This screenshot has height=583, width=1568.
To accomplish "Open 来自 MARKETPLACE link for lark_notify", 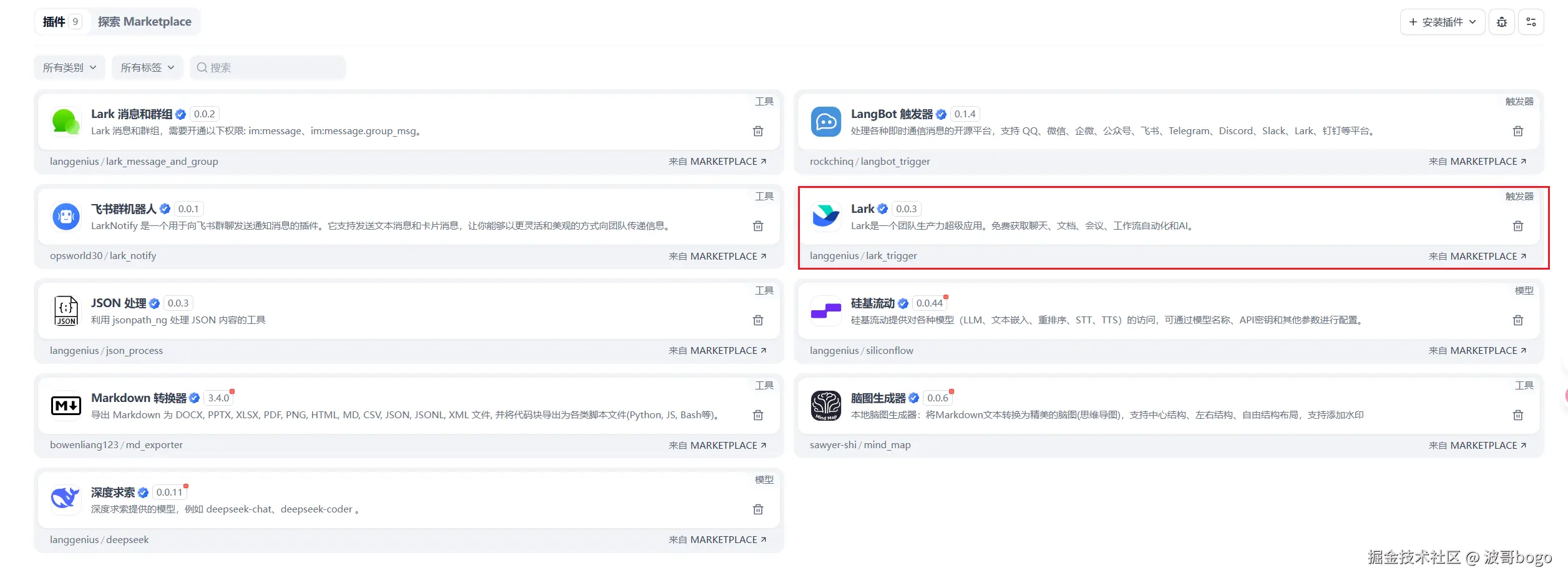I will click(718, 257).
